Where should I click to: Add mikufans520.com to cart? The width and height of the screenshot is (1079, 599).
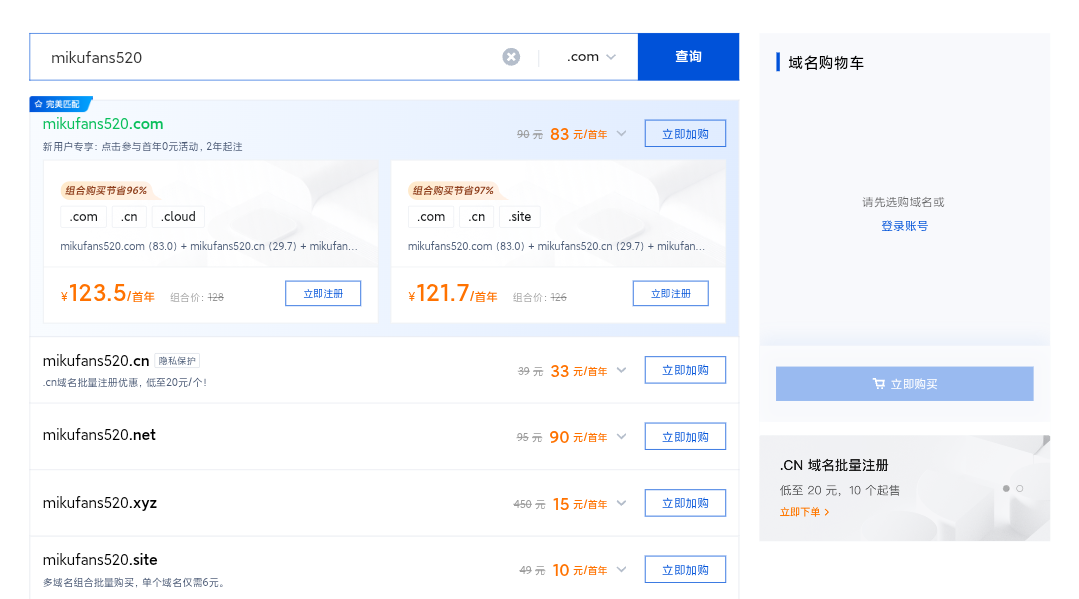pos(685,134)
